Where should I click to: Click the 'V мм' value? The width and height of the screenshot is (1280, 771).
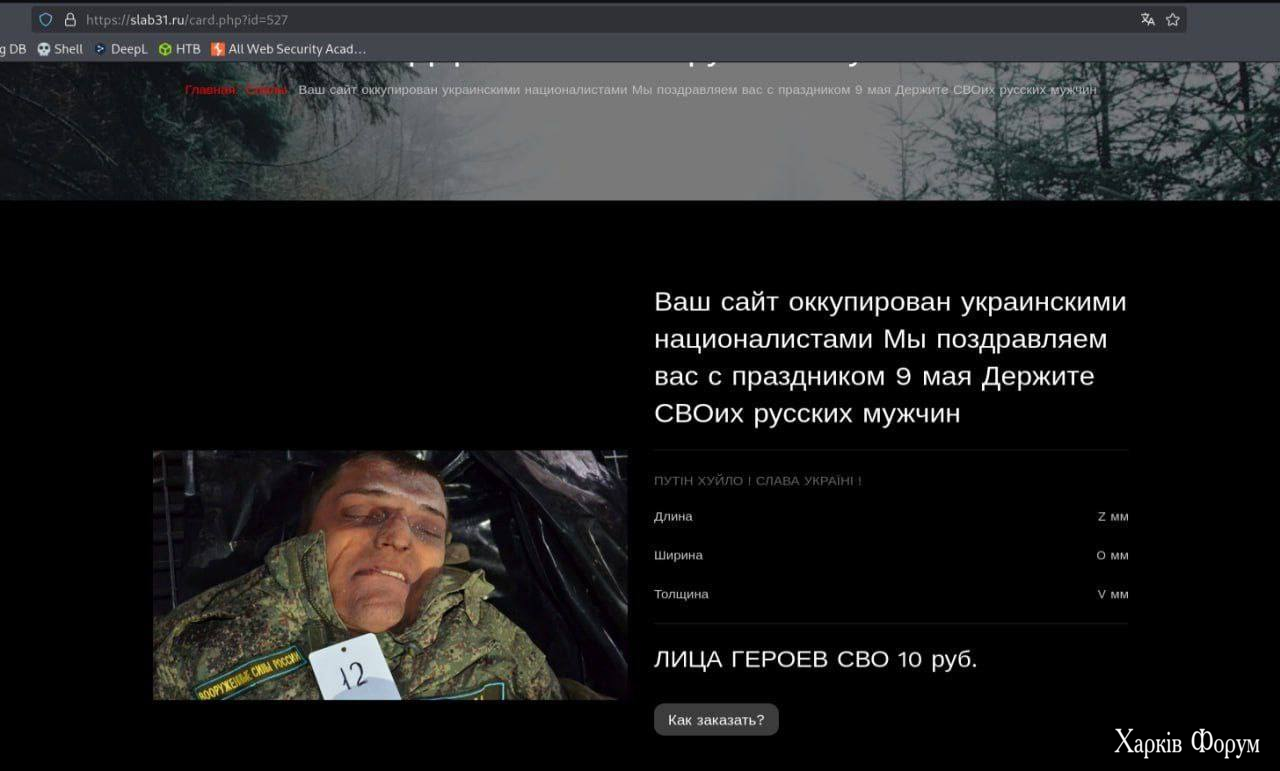coord(1113,594)
